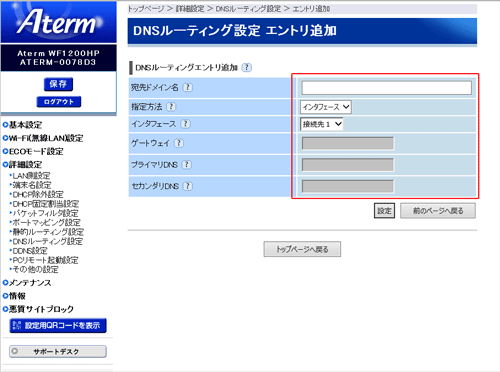Click 前のページへ戻る button
This screenshot has width=500, height=372.
pos(438,211)
